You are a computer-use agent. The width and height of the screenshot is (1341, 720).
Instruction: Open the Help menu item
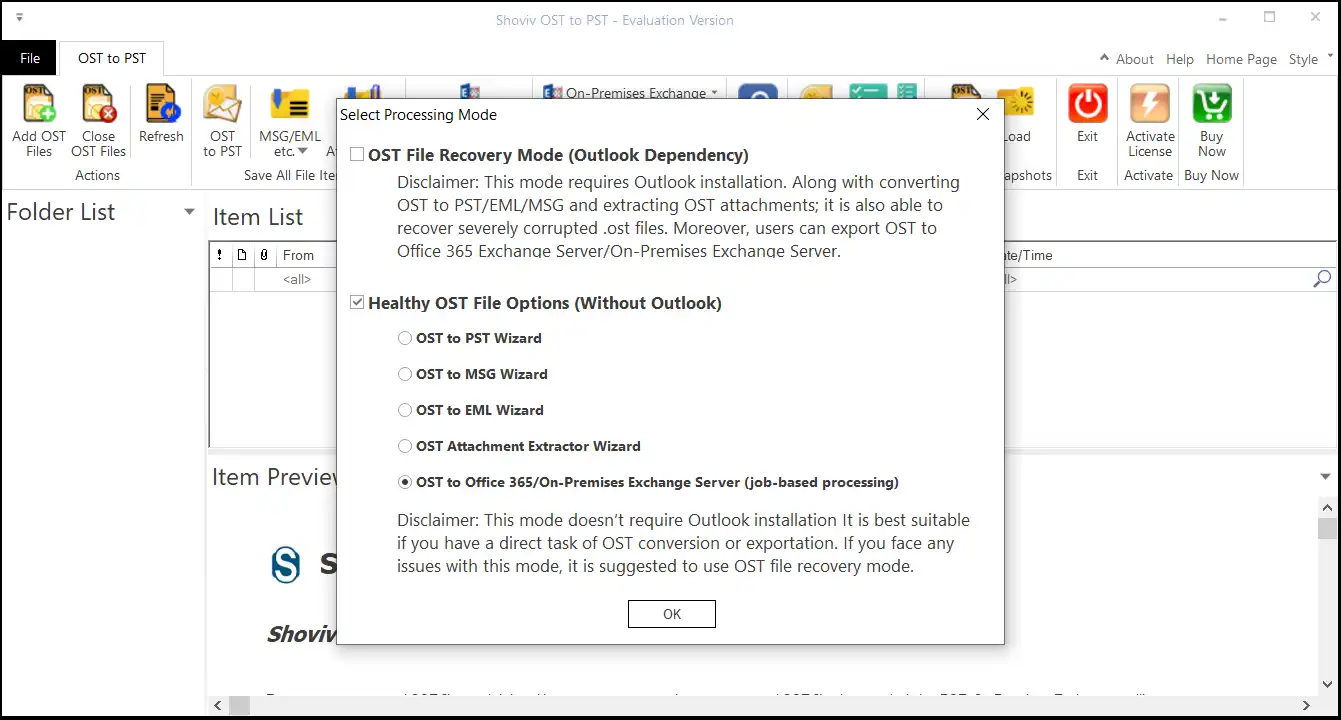pyautogui.click(x=1180, y=59)
